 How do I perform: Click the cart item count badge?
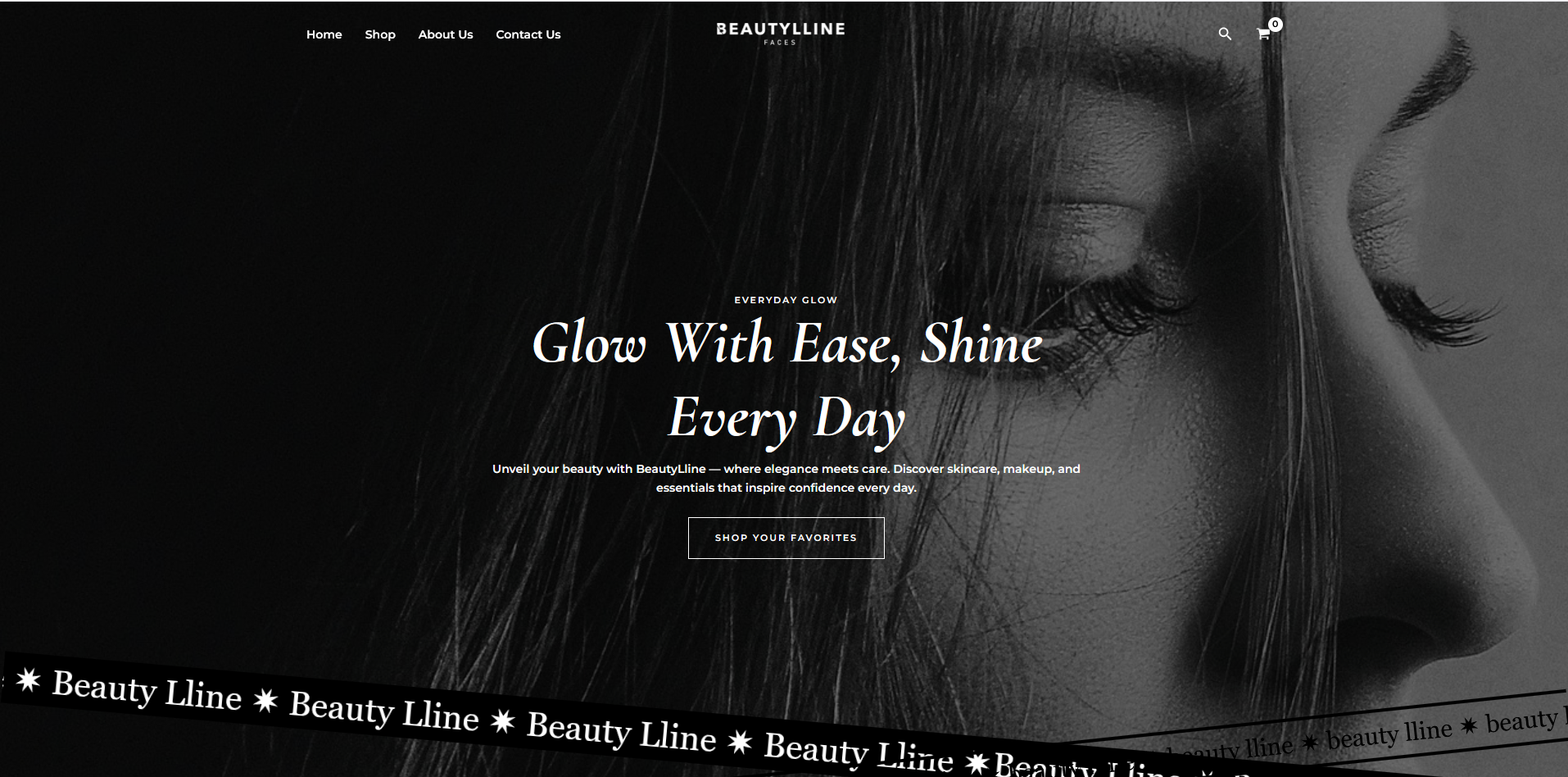click(1276, 24)
